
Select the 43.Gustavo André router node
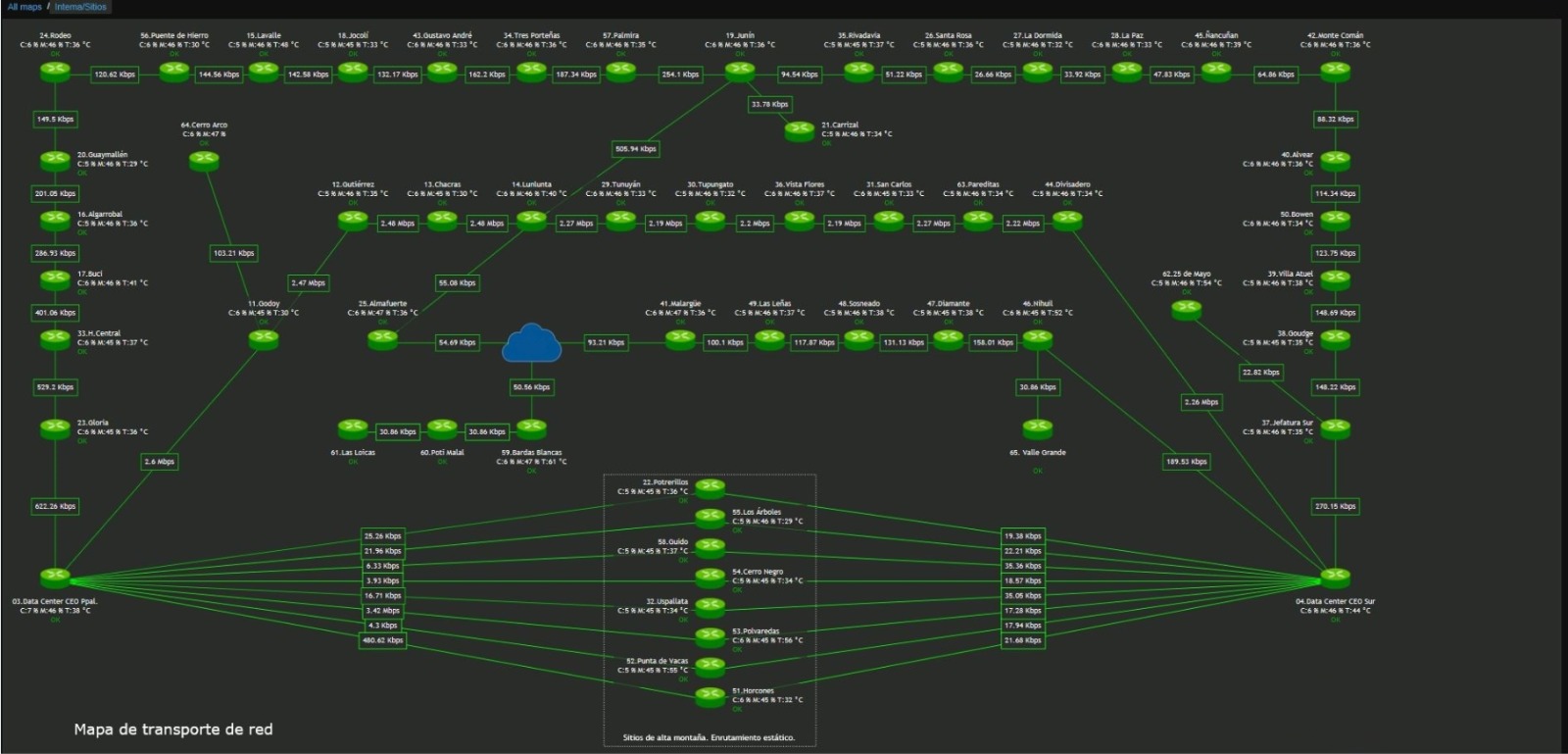[442, 72]
